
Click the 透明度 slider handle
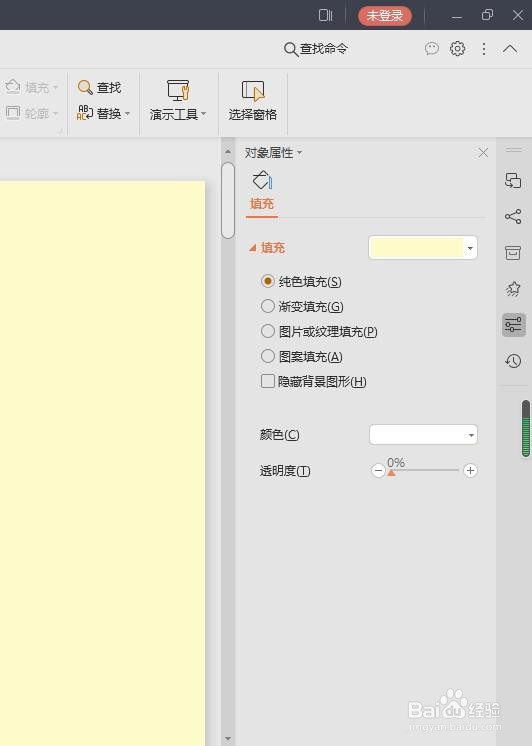point(391,472)
